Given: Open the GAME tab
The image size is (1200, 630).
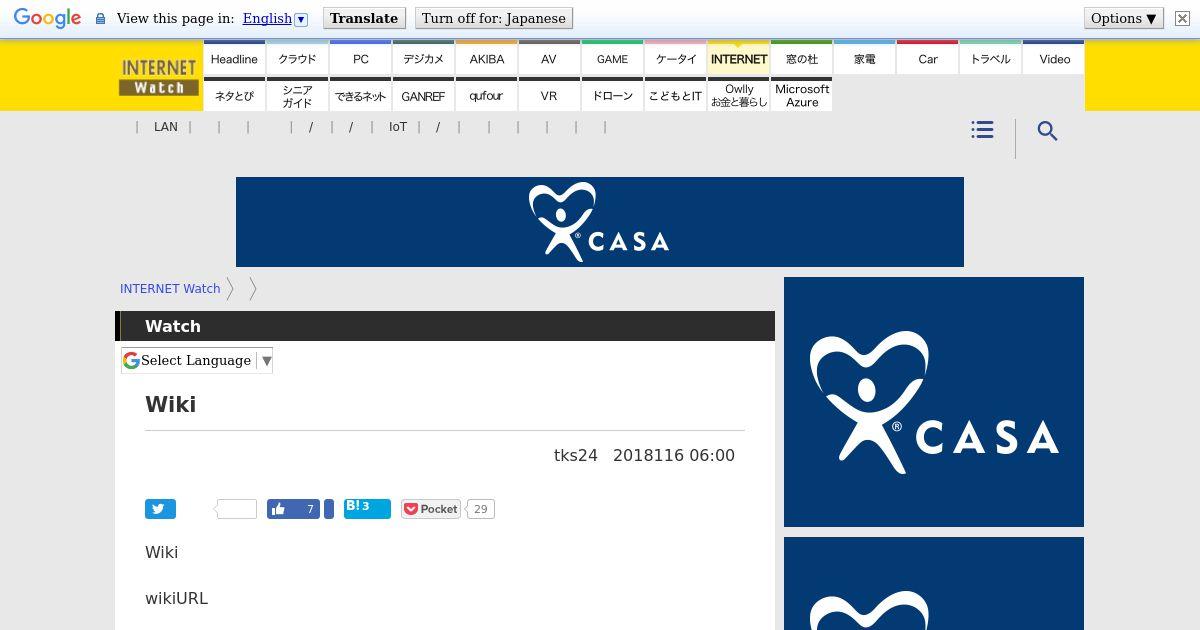Looking at the screenshot, I should tap(612, 58).
